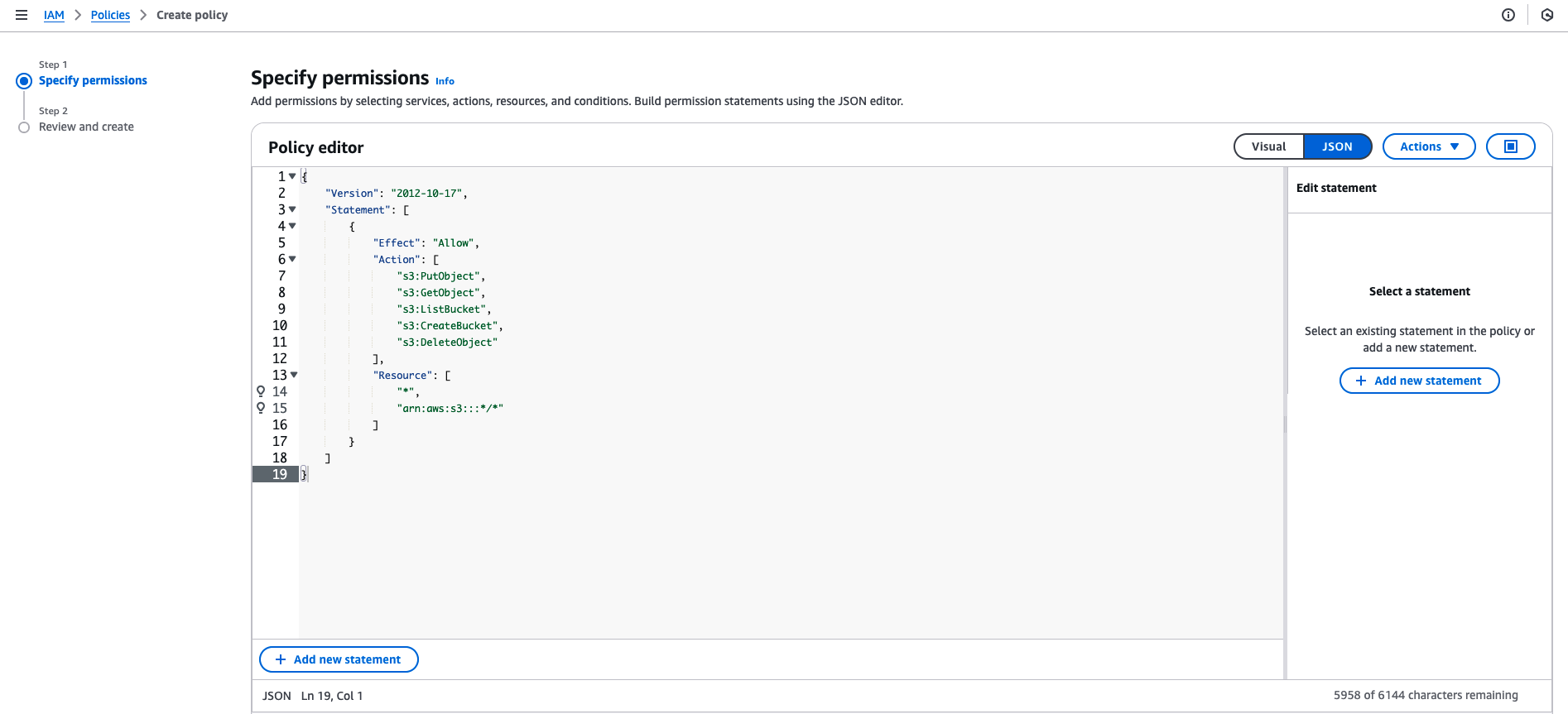
Task: Click the "s3:DeleteObject" action text
Action: point(447,343)
